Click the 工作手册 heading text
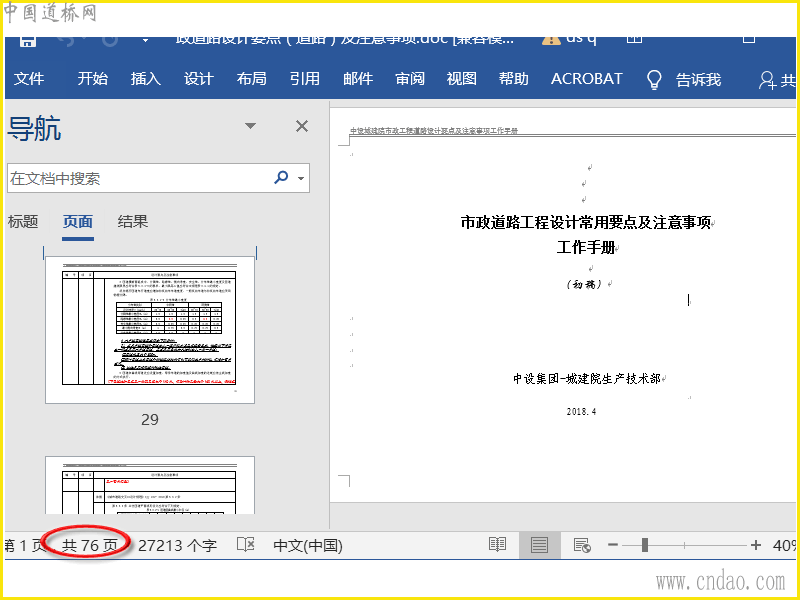Viewport: 800px width, 600px height. point(586,247)
